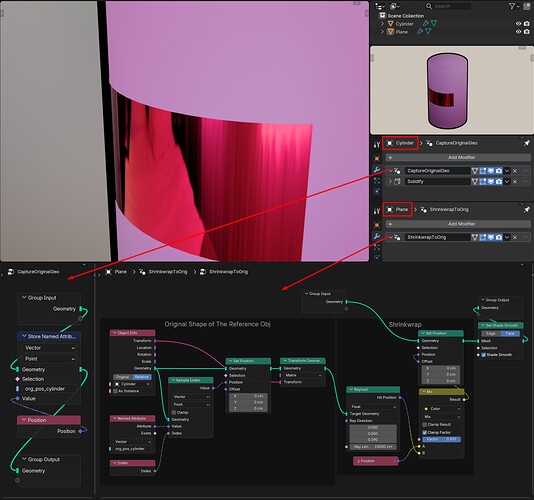Click the Plane mesh data icon in outliner
The width and height of the screenshot is (534, 500).
click(x=428, y=32)
